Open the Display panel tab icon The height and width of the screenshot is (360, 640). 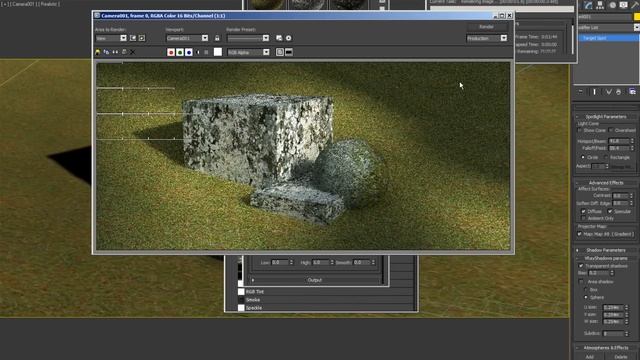[x=624, y=5]
